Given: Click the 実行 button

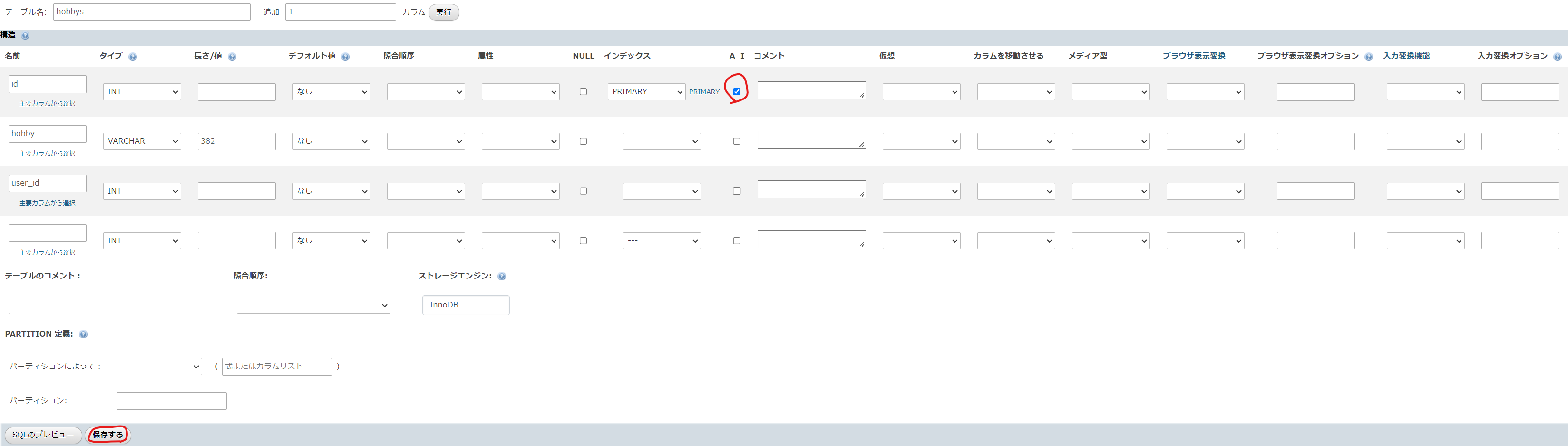Looking at the screenshot, I should pos(444,12).
